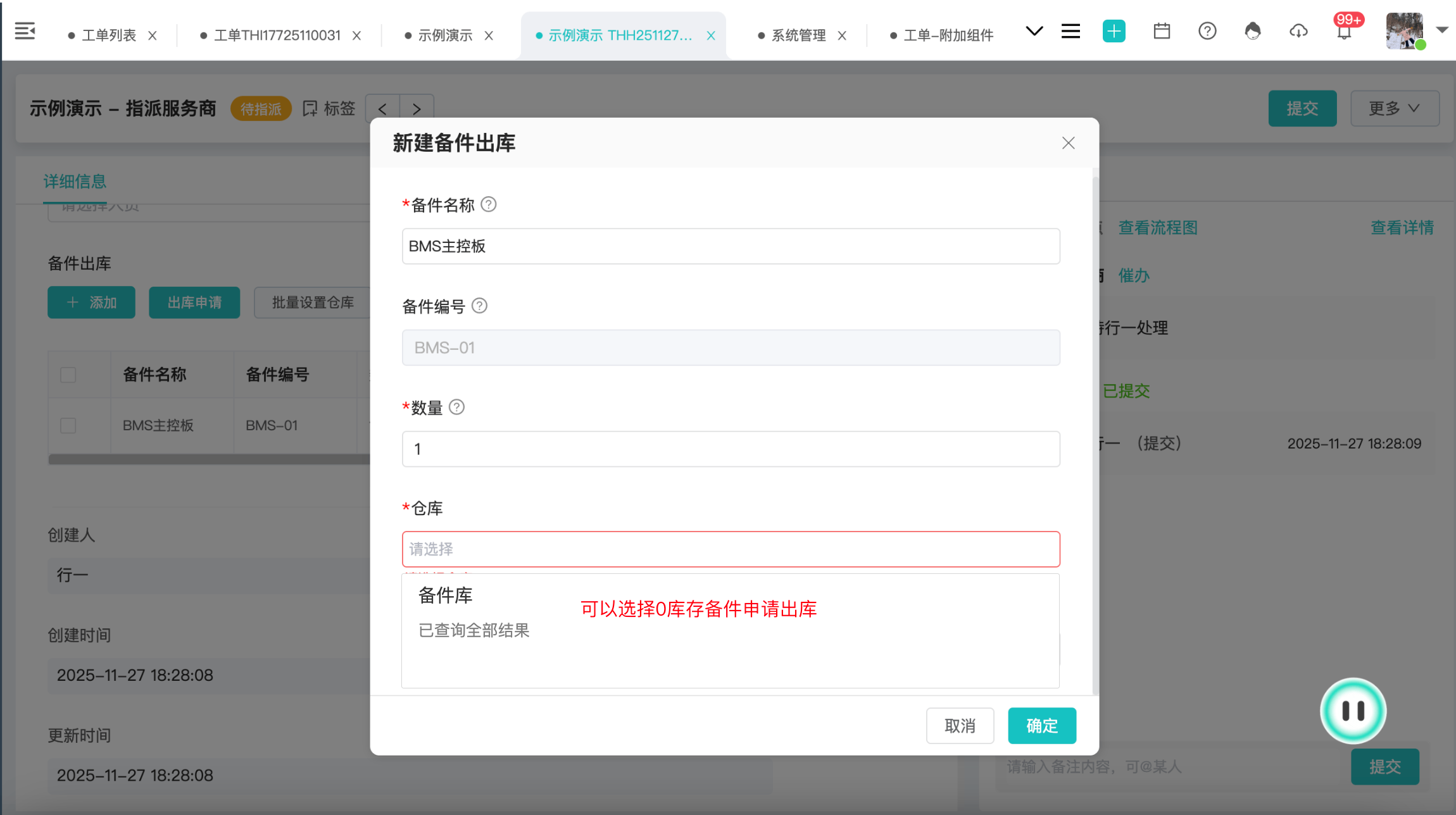Click help icon beside 备件名称 label

point(489,204)
